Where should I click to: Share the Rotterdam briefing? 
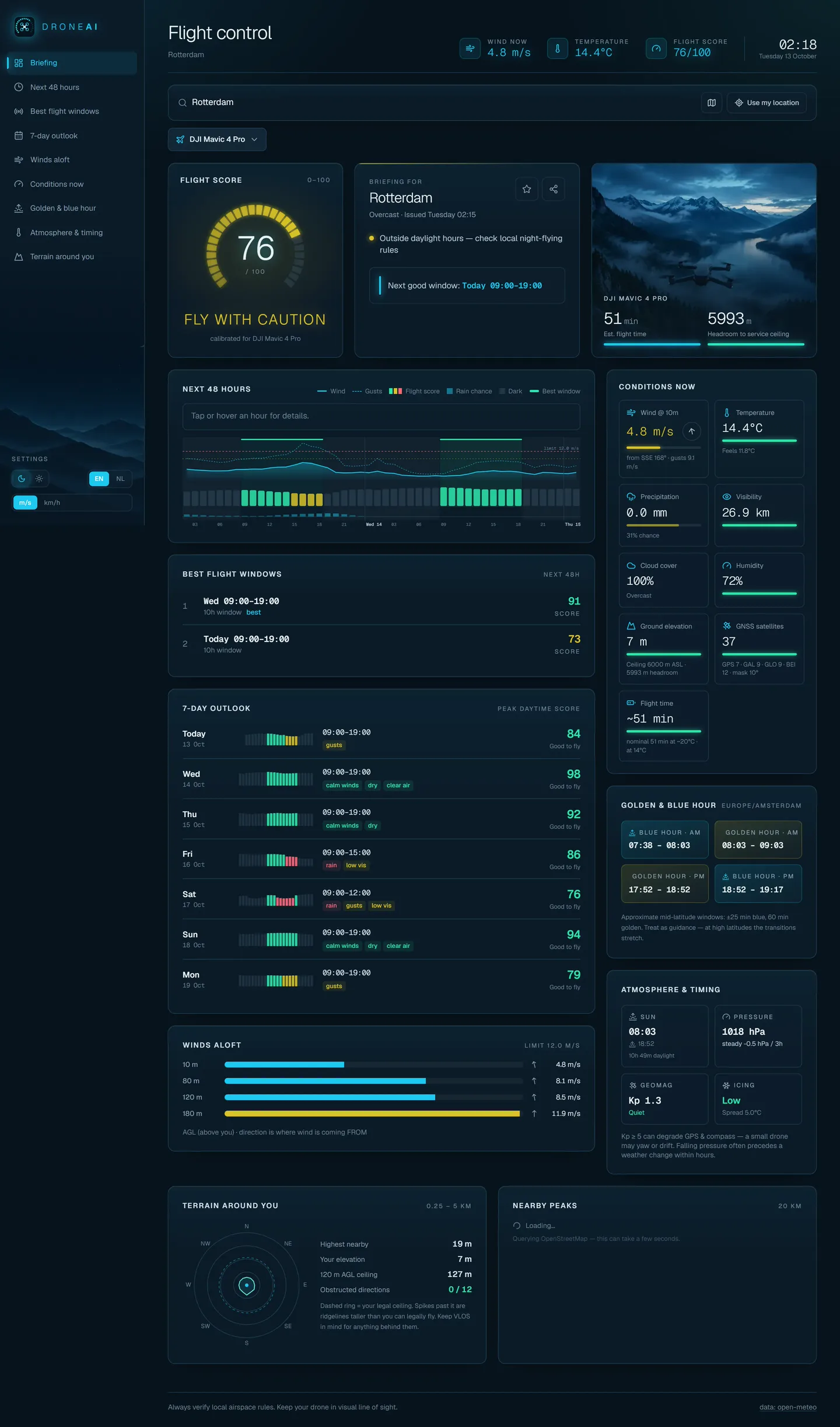click(554, 189)
